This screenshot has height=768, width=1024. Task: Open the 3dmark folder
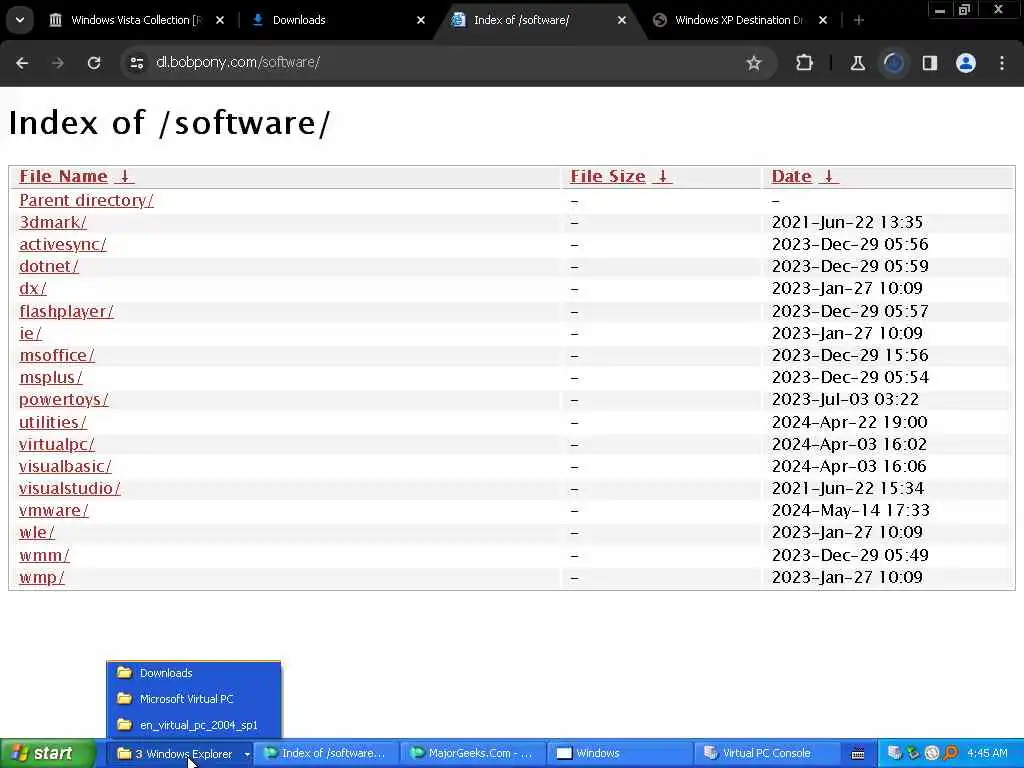[x=53, y=223]
